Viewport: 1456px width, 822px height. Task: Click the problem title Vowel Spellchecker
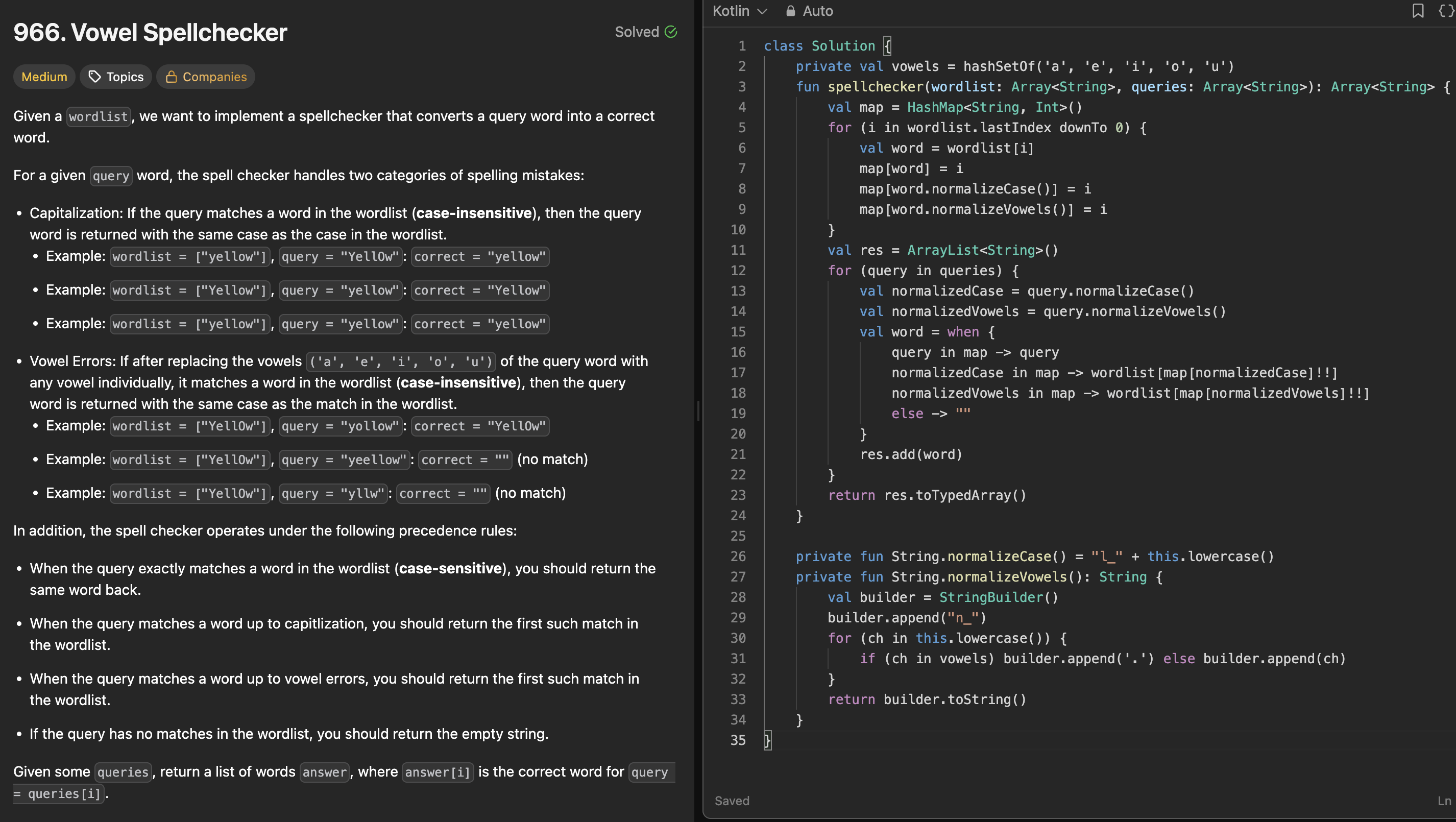[150, 32]
